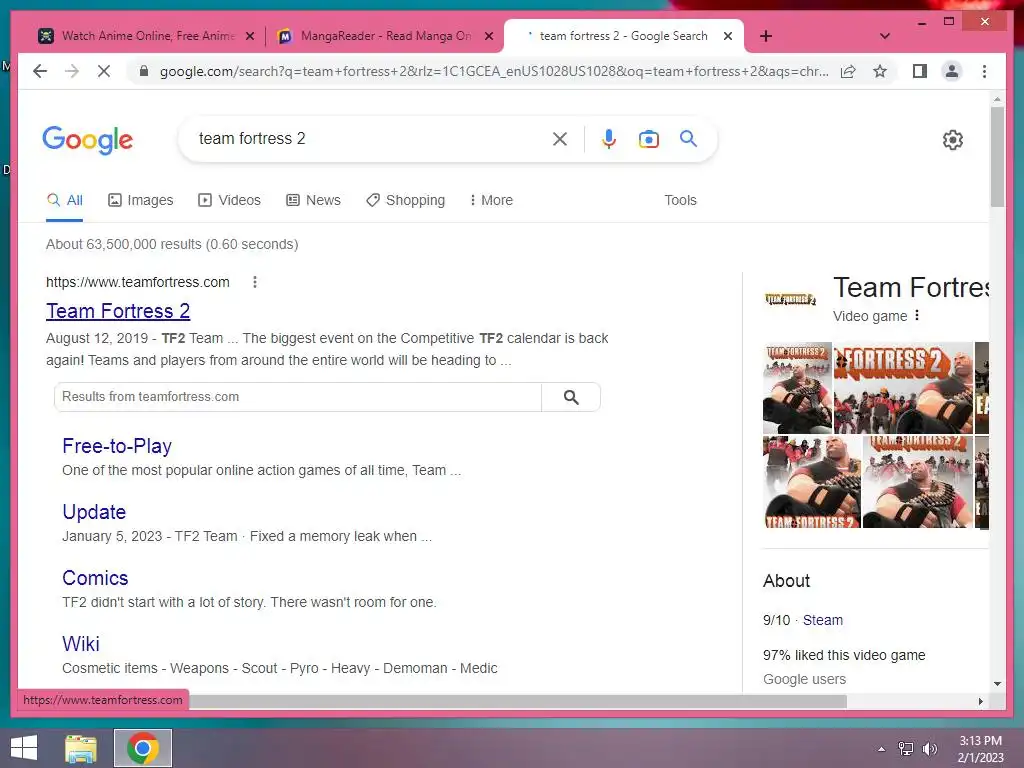Click the Google logo
Image resolution: width=1024 pixels, height=768 pixels.
(88, 140)
